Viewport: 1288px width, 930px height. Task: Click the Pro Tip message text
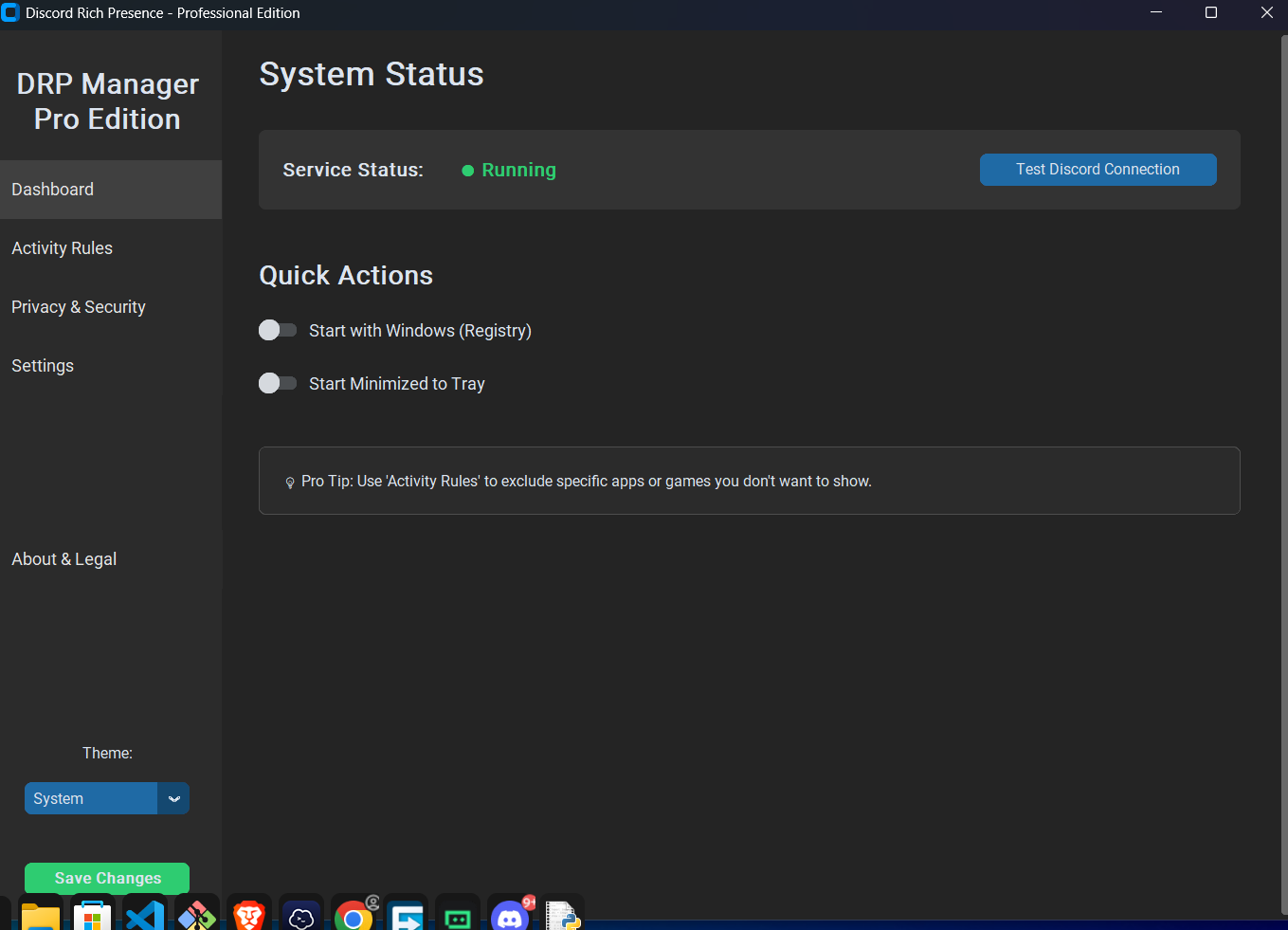587,482
